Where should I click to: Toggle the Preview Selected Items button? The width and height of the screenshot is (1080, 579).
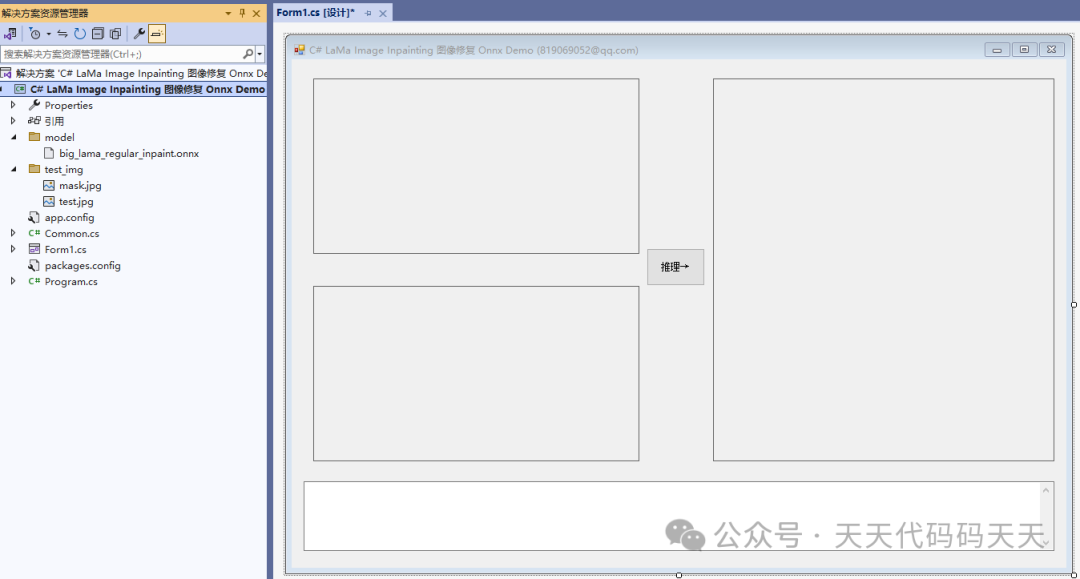click(x=155, y=33)
